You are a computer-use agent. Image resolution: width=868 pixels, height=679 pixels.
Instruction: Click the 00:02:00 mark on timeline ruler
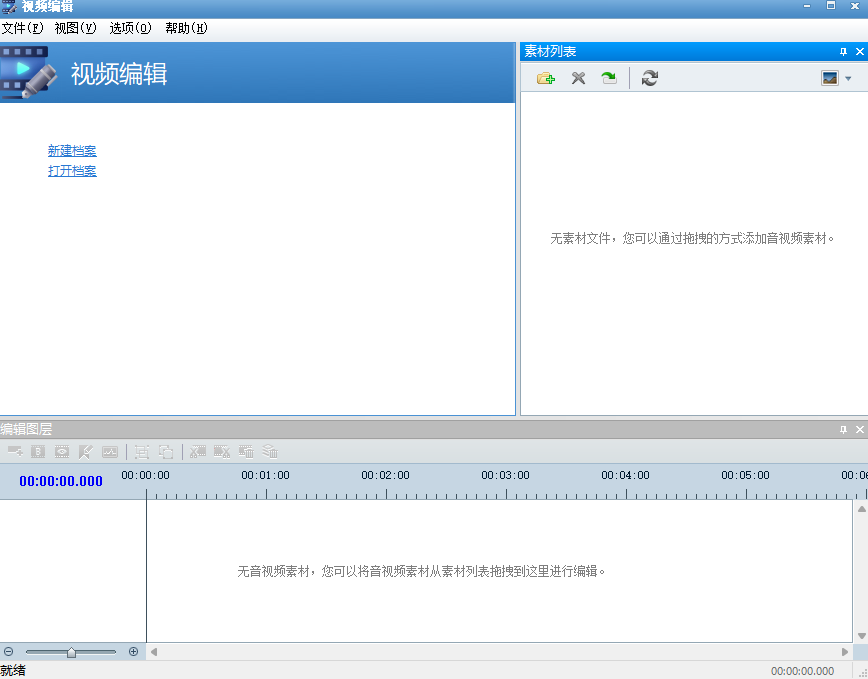pos(385,475)
